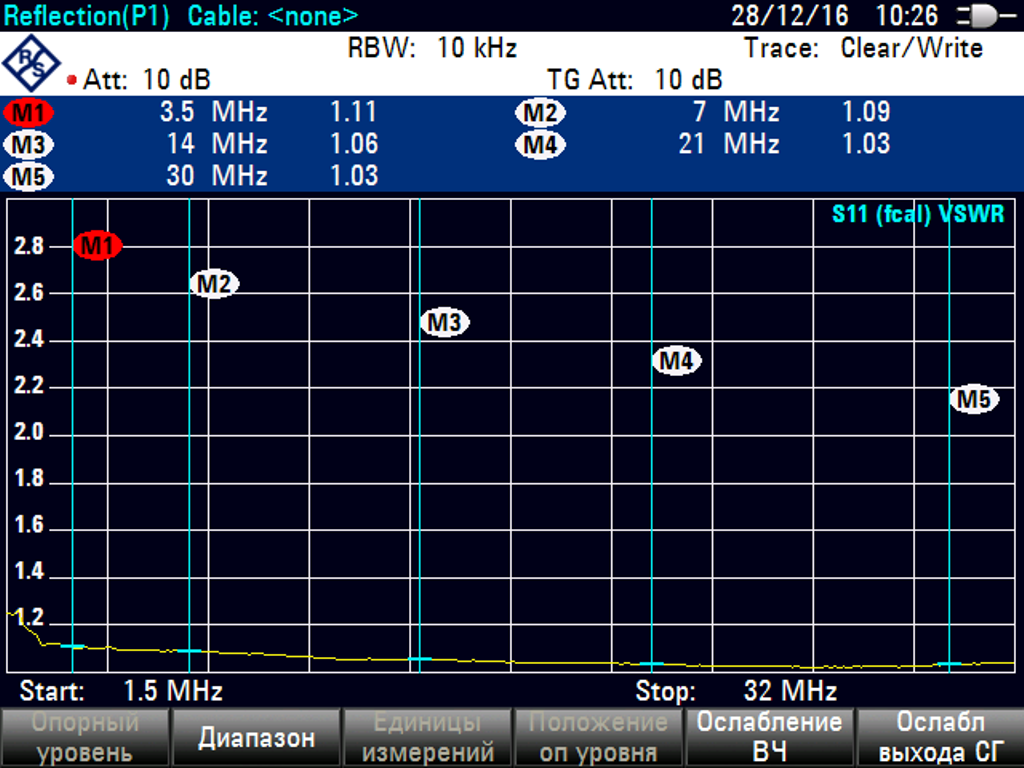The height and width of the screenshot is (768, 1024).
Task: Select the M5 marker badge in table
Action: click(x=28, y=177)
